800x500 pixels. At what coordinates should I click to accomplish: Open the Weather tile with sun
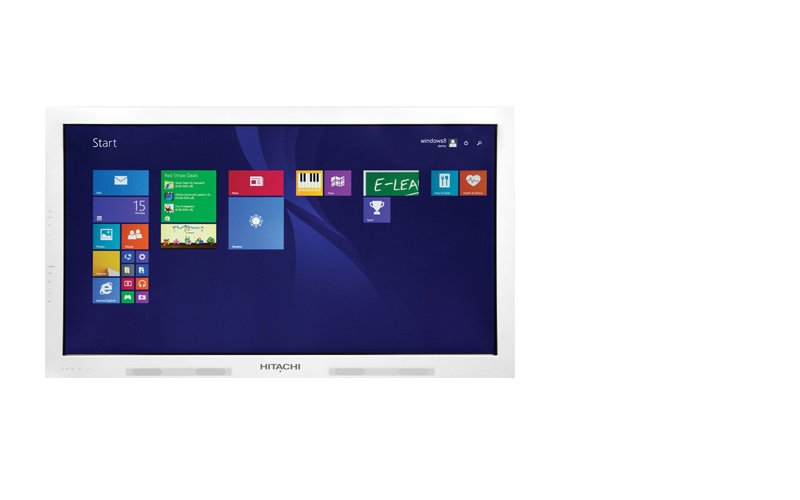click(256, 223)
